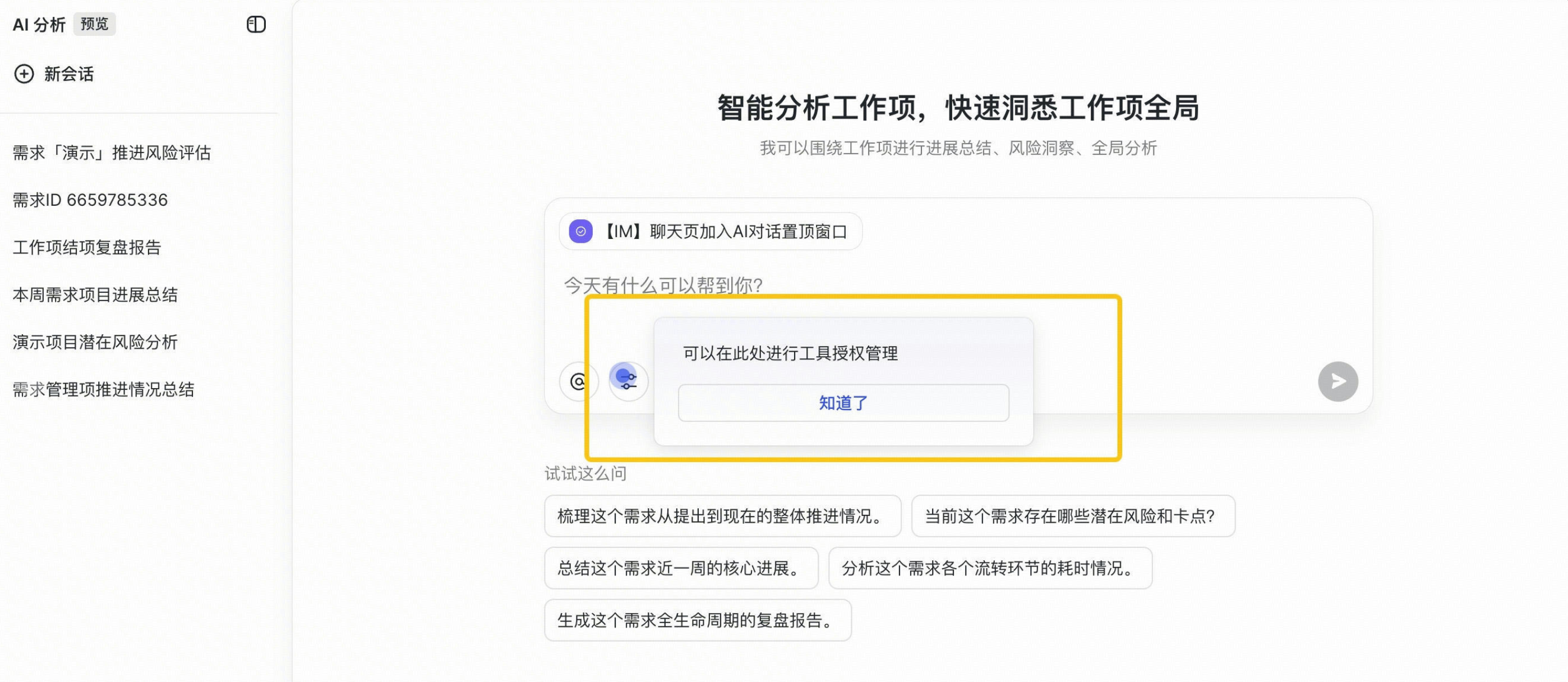Screen dimensions: 1568x682
Task: Open 需求管理项推进情况总结 conversation
Action: click(104, 390)
